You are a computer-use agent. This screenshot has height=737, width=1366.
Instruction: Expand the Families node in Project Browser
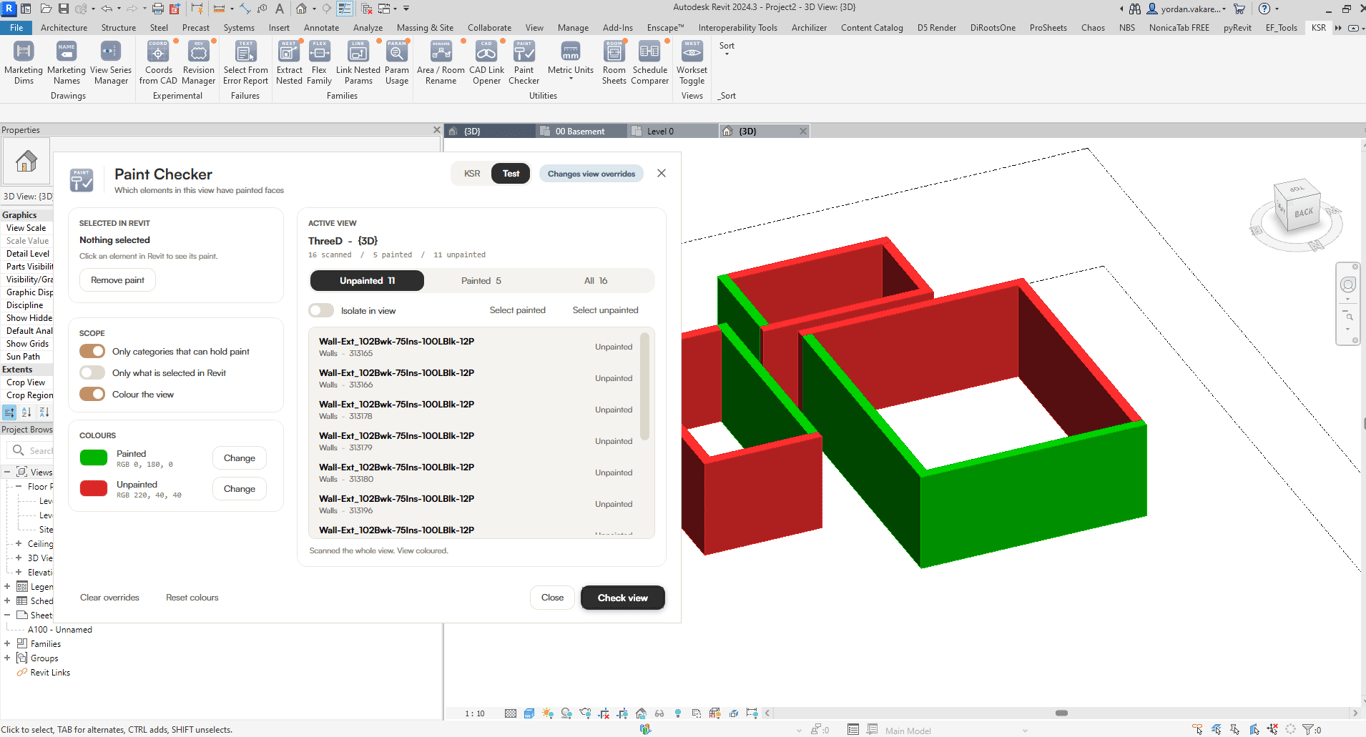click(x=8, y=644)
